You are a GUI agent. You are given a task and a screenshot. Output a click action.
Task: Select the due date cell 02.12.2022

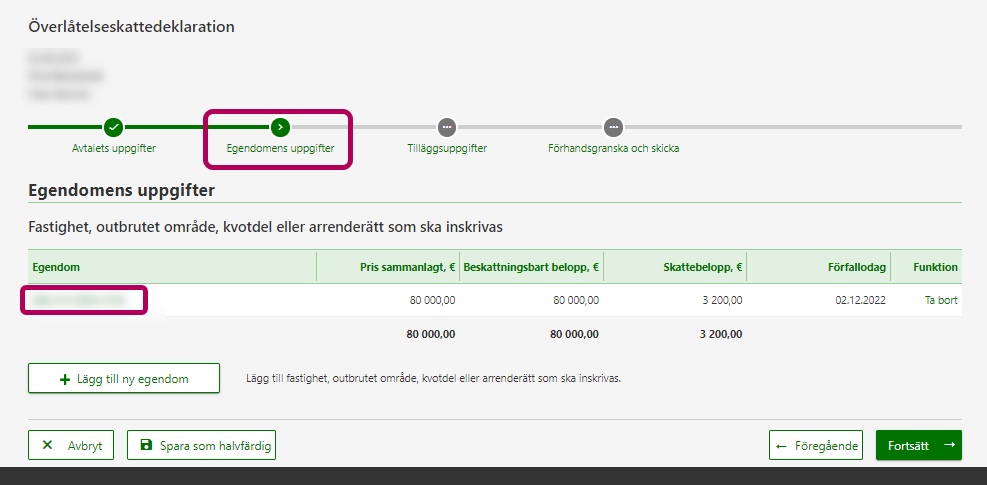pos(862,299)
